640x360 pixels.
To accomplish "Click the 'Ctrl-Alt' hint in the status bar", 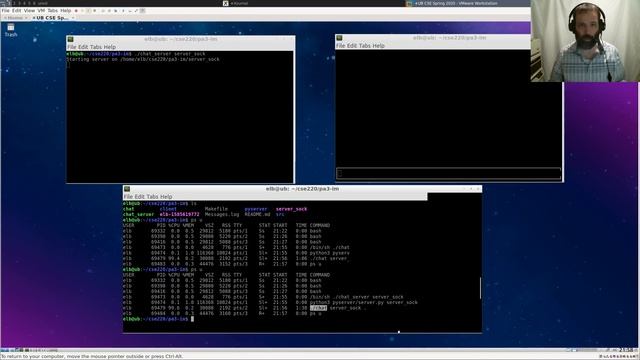I will pos(172,356).
